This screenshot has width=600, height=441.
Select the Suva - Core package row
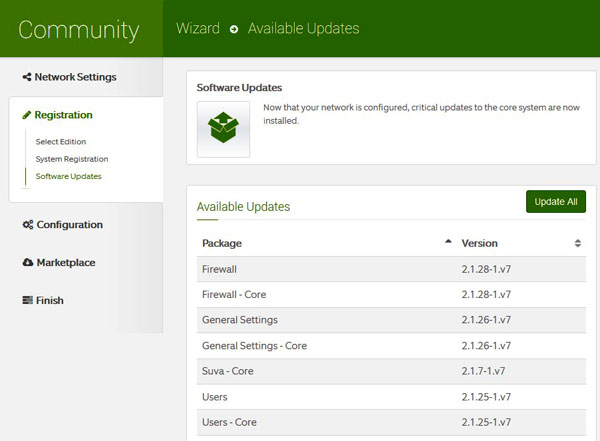pos(391,371)
